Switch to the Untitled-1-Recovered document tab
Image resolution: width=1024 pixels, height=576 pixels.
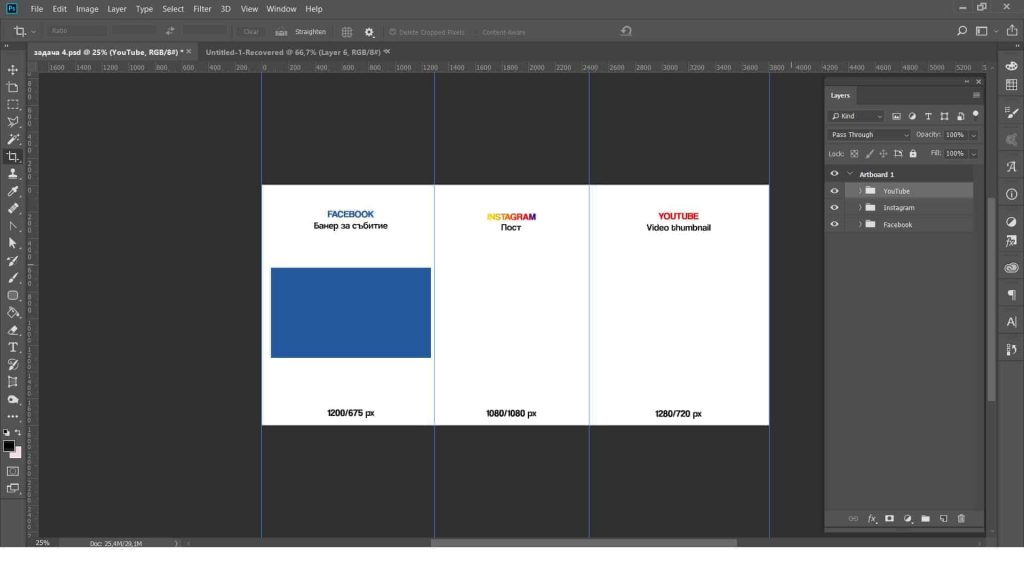point(293,52)
